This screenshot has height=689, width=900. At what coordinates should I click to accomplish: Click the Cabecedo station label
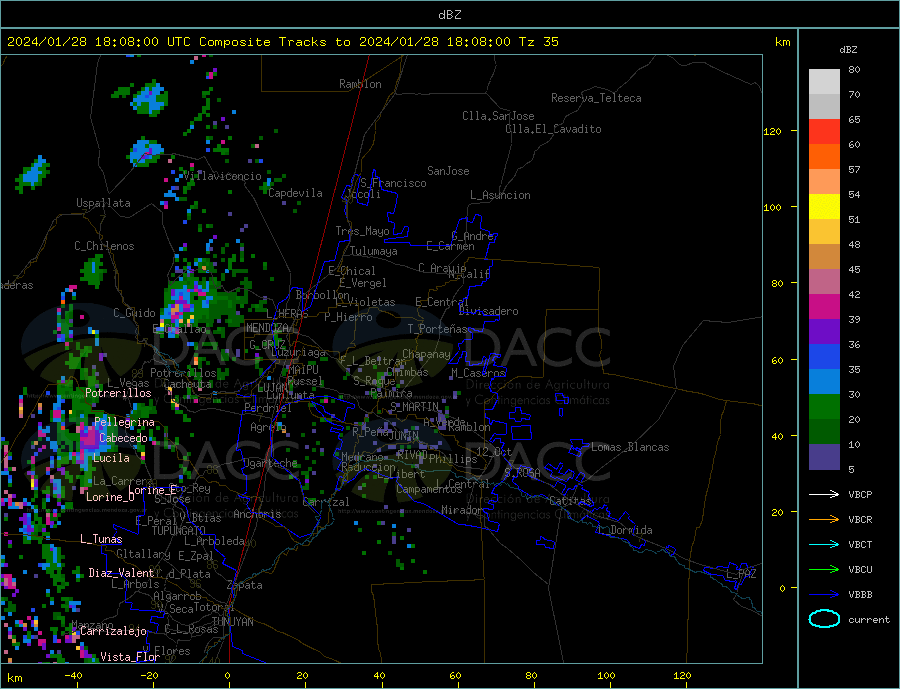[123, 438]
